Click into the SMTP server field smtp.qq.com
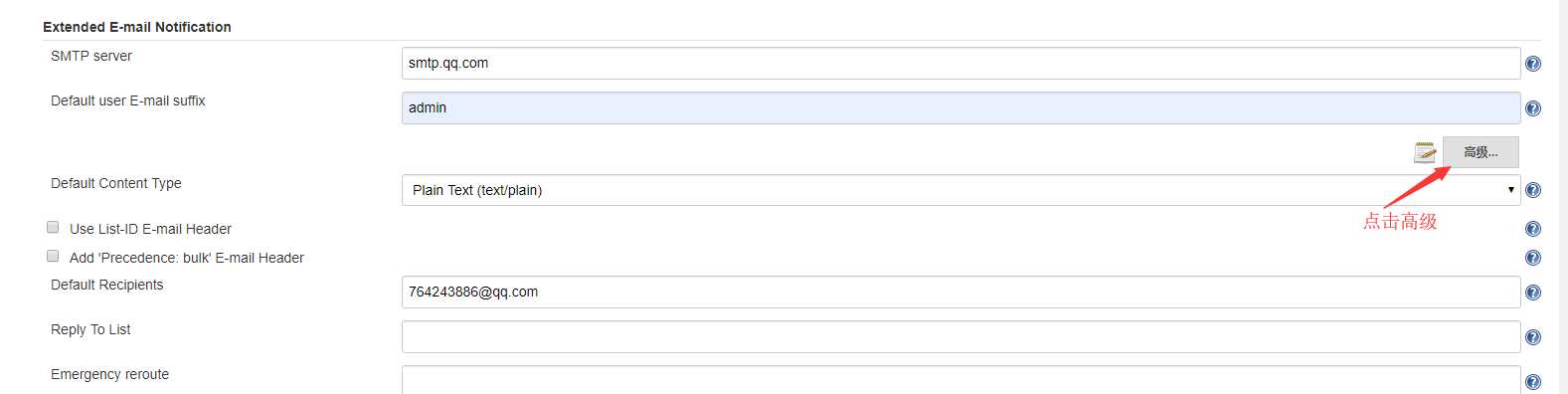The image size is (1568, 394). point(960,63)
